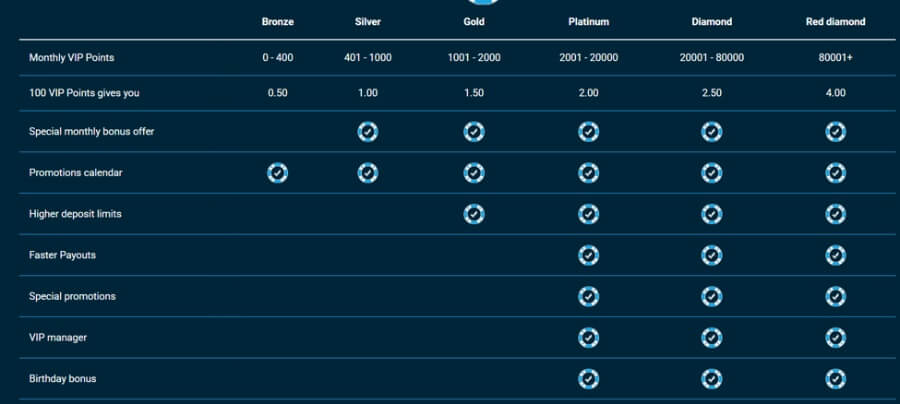This screenshot has height=404, width=900.
Task: Click the 2.00 Platinum value cell
Action: pyautogui.click(x=589, y=93)
